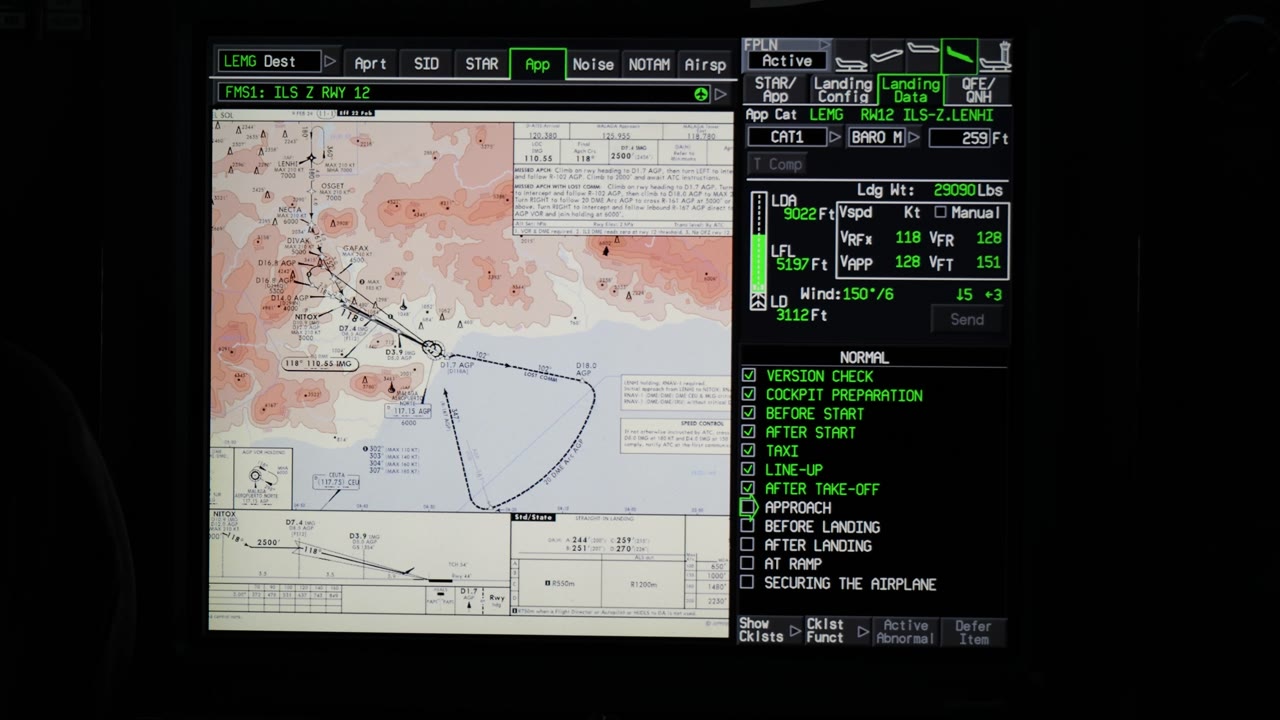Click the arrow icon beside LEMG Dest
The height and width of the screenshot is (720, 1280).
click(330, 62)
